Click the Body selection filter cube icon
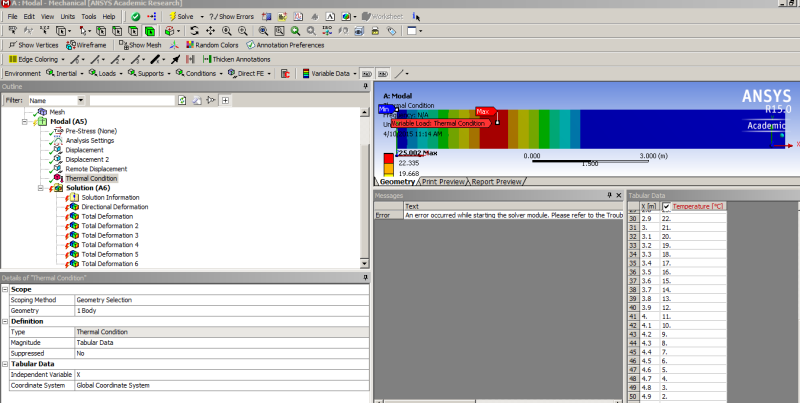 click(149, 31)
